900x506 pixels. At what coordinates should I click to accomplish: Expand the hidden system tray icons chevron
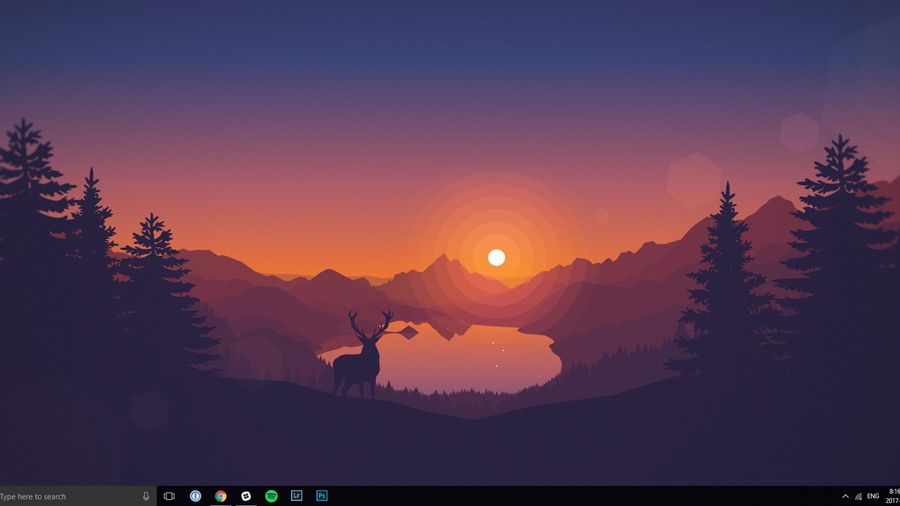(845, 496)
